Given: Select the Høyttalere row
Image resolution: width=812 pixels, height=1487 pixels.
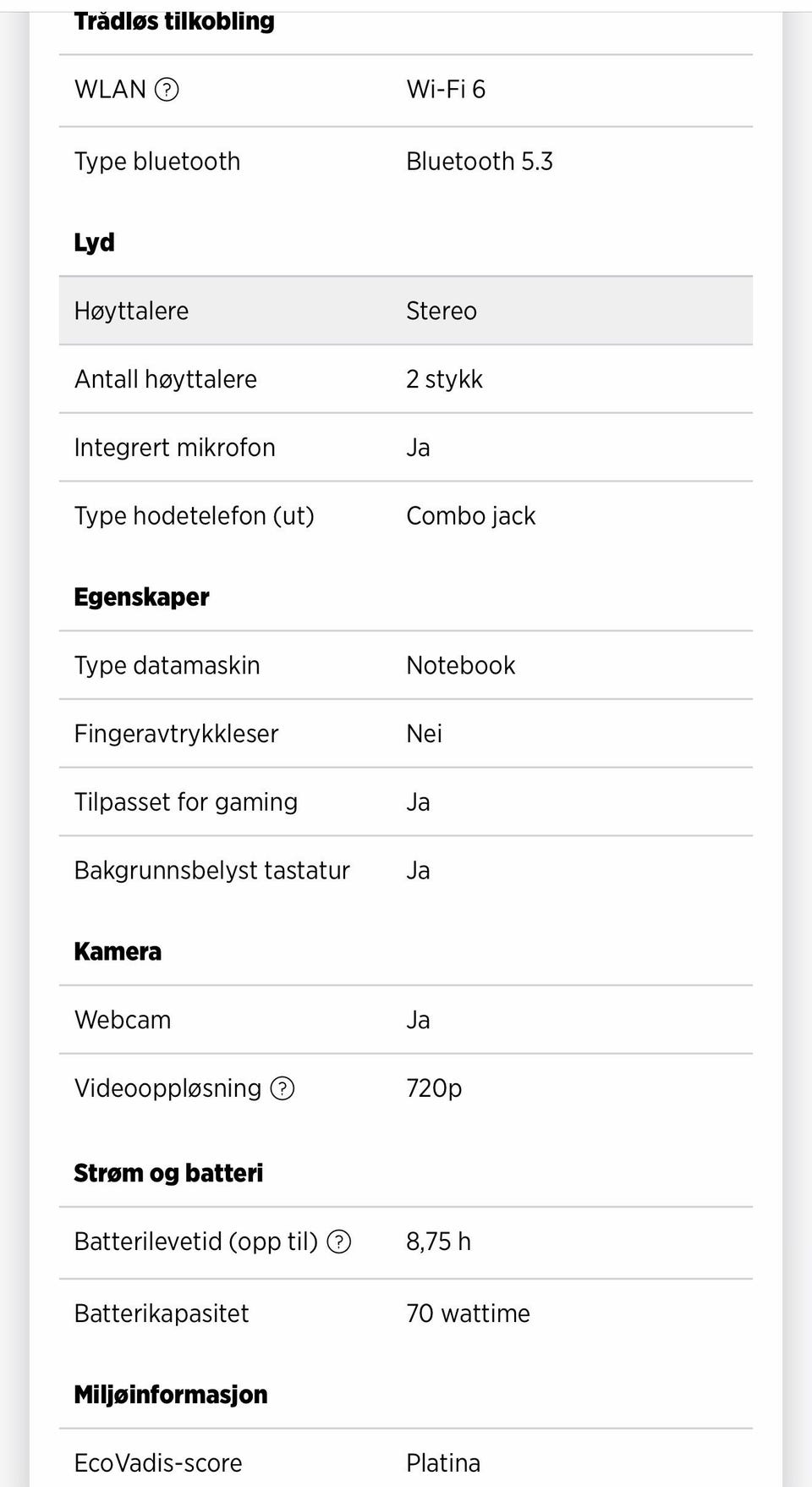Looking at the screenshot, I should tap(405, 311).
